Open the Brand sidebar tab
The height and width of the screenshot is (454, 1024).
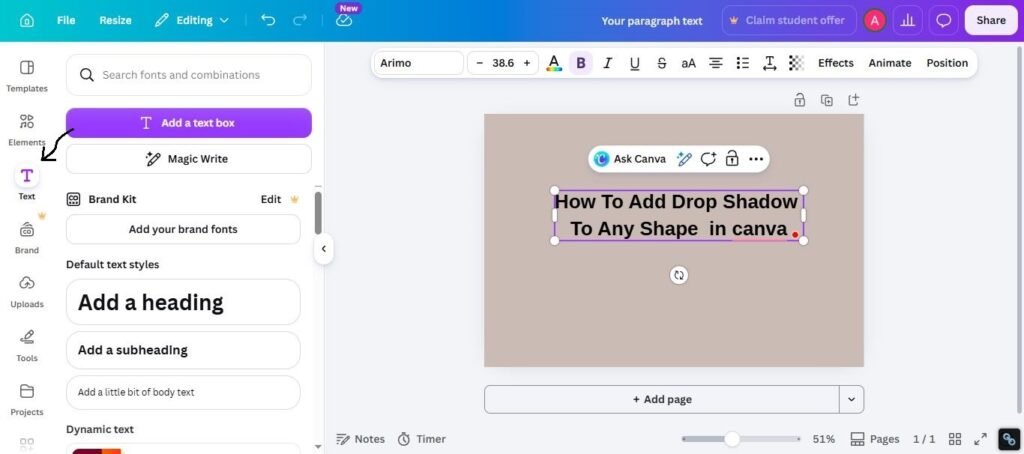pos(27,238)
